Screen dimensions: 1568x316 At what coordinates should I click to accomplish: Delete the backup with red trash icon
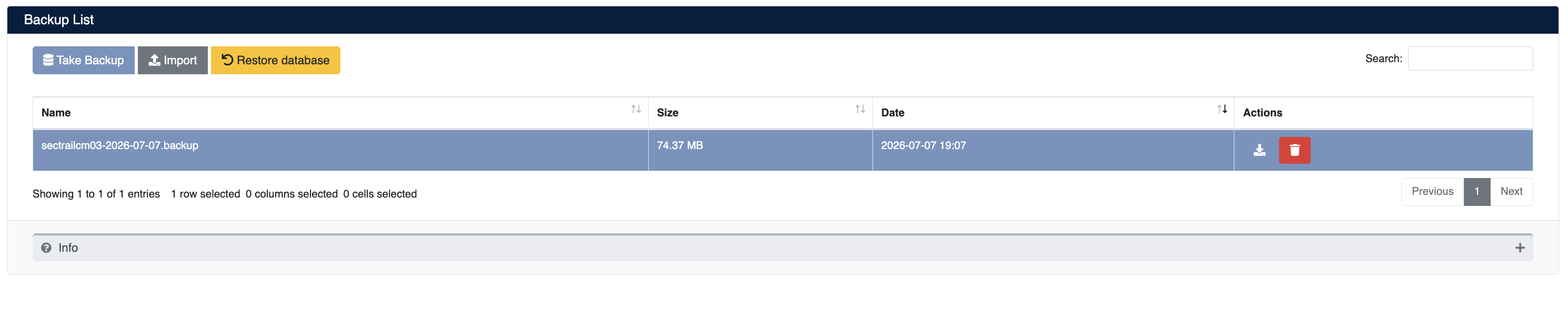tap(1294, 151)
